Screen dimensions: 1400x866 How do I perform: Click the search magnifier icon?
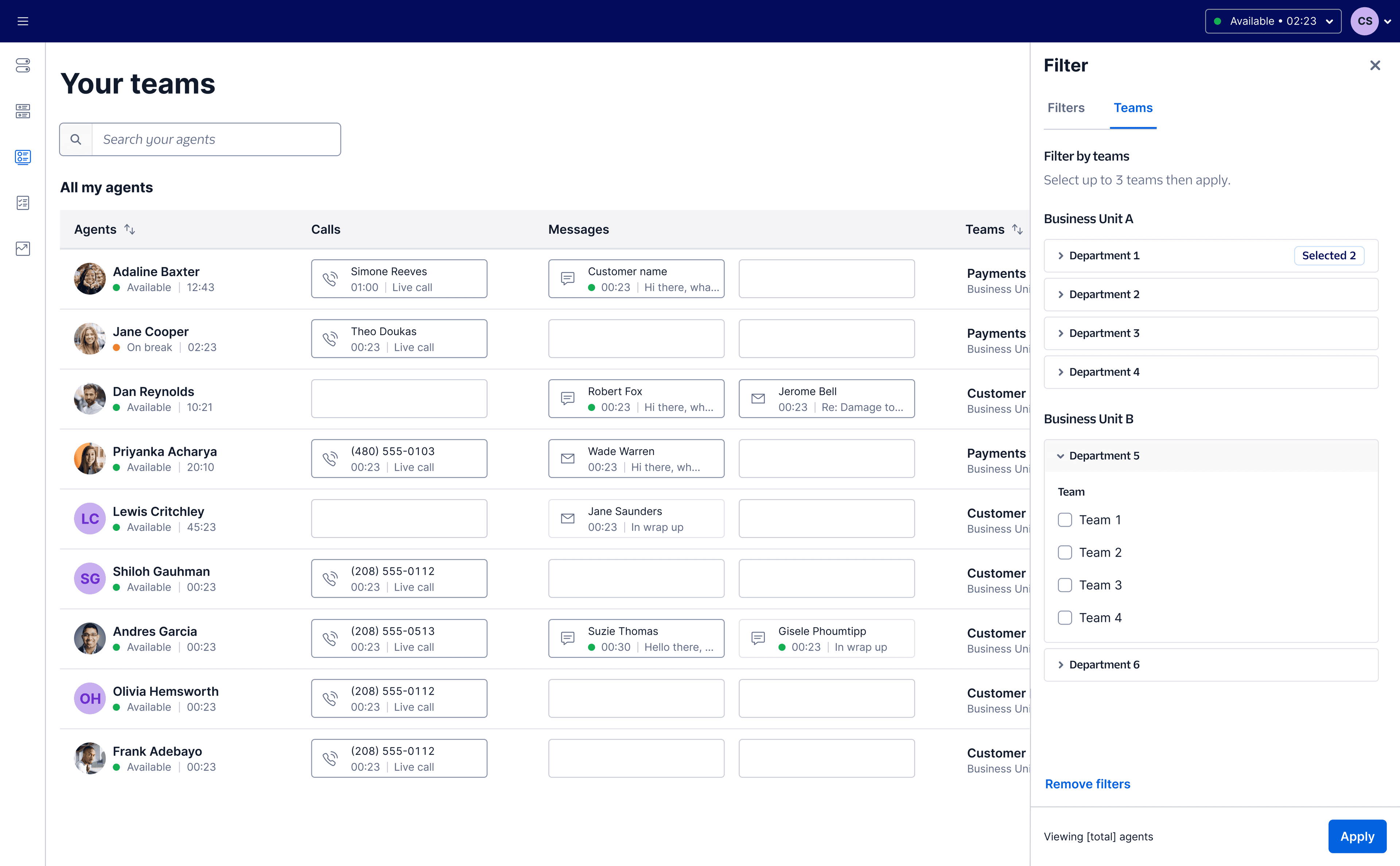point(75,139)
